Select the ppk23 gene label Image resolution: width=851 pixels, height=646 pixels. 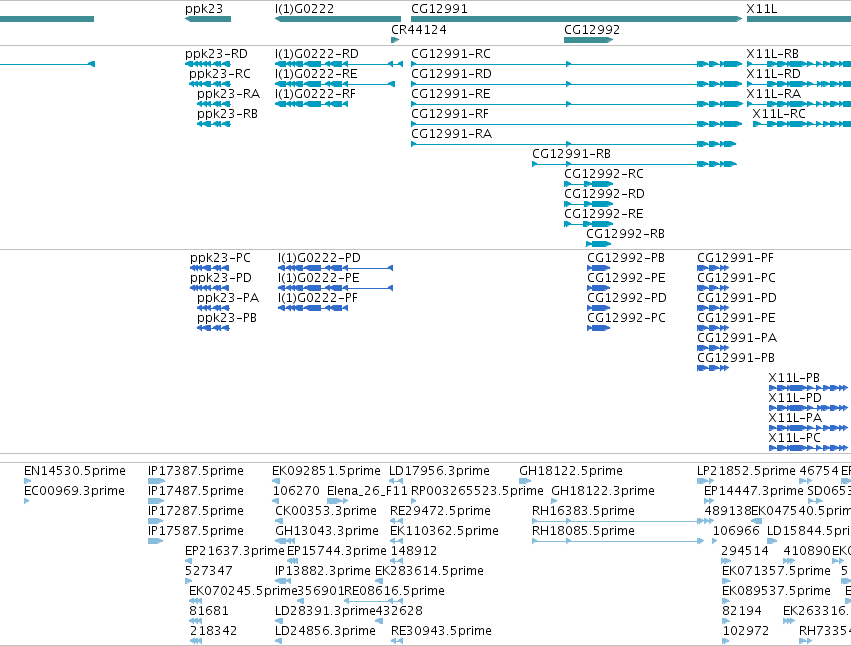click(x=204, y=9)
